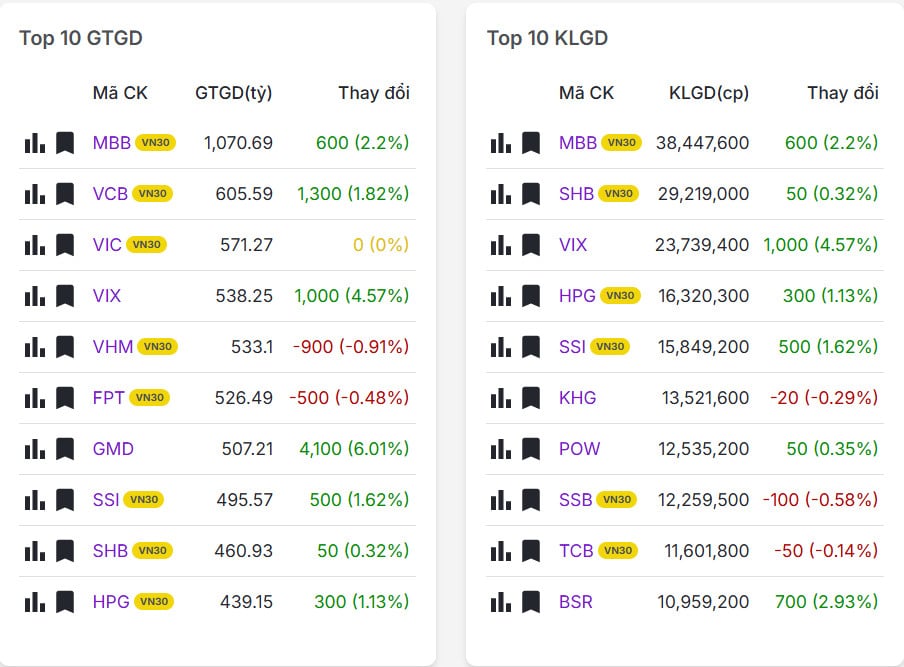Viewport: 904px width, 667px height.
Task: Open chart icon for KHG row
Action: (x=501, y=398)
